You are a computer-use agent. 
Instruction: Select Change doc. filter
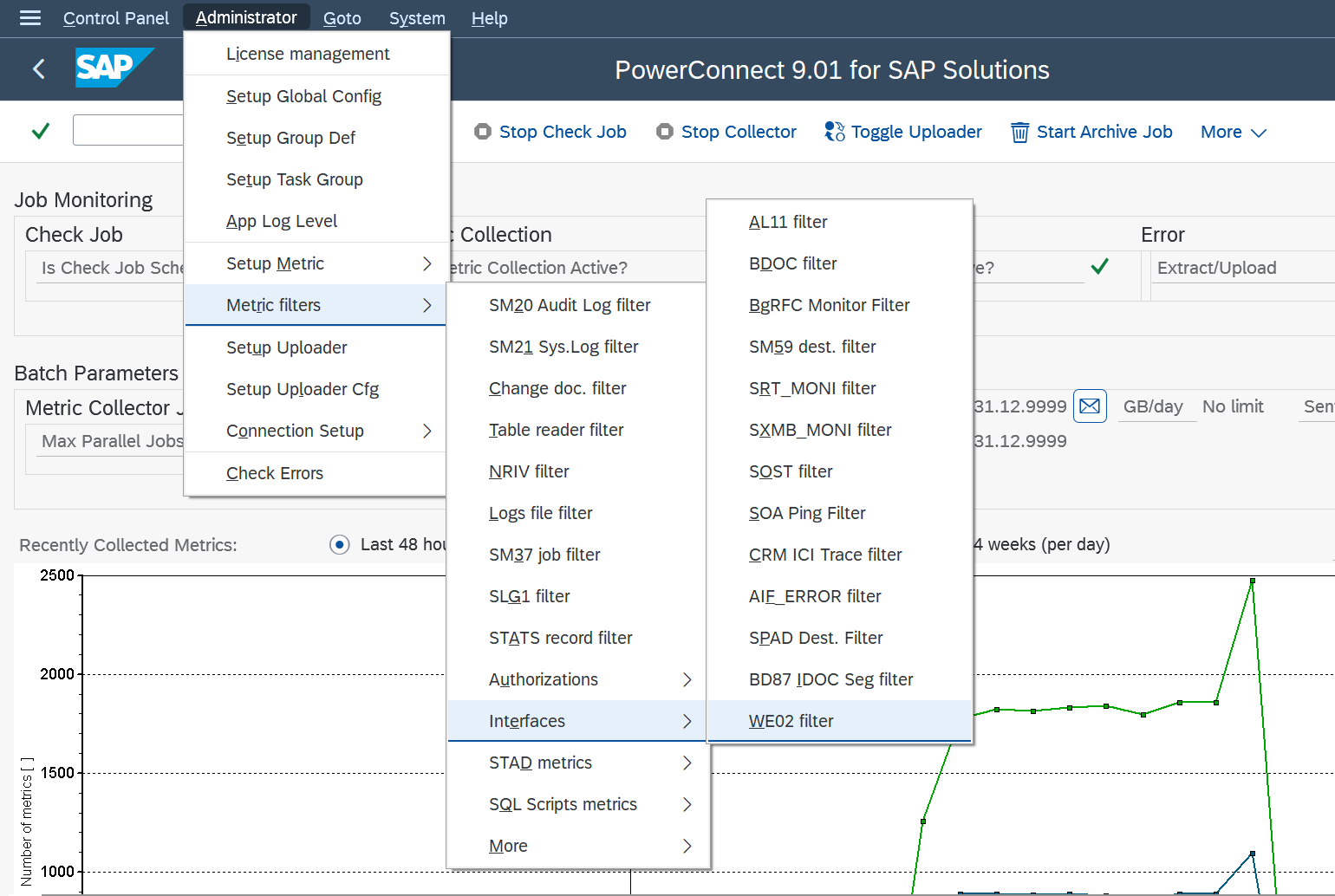click(578, 388)
